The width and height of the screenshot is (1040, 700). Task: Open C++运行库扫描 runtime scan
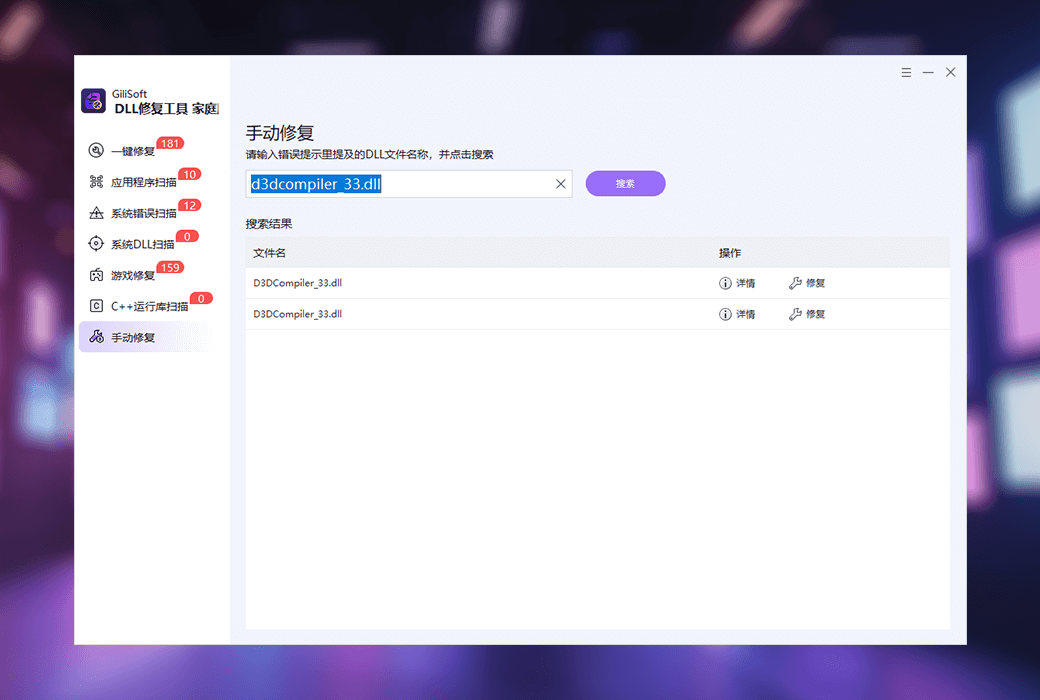point(149,307)
